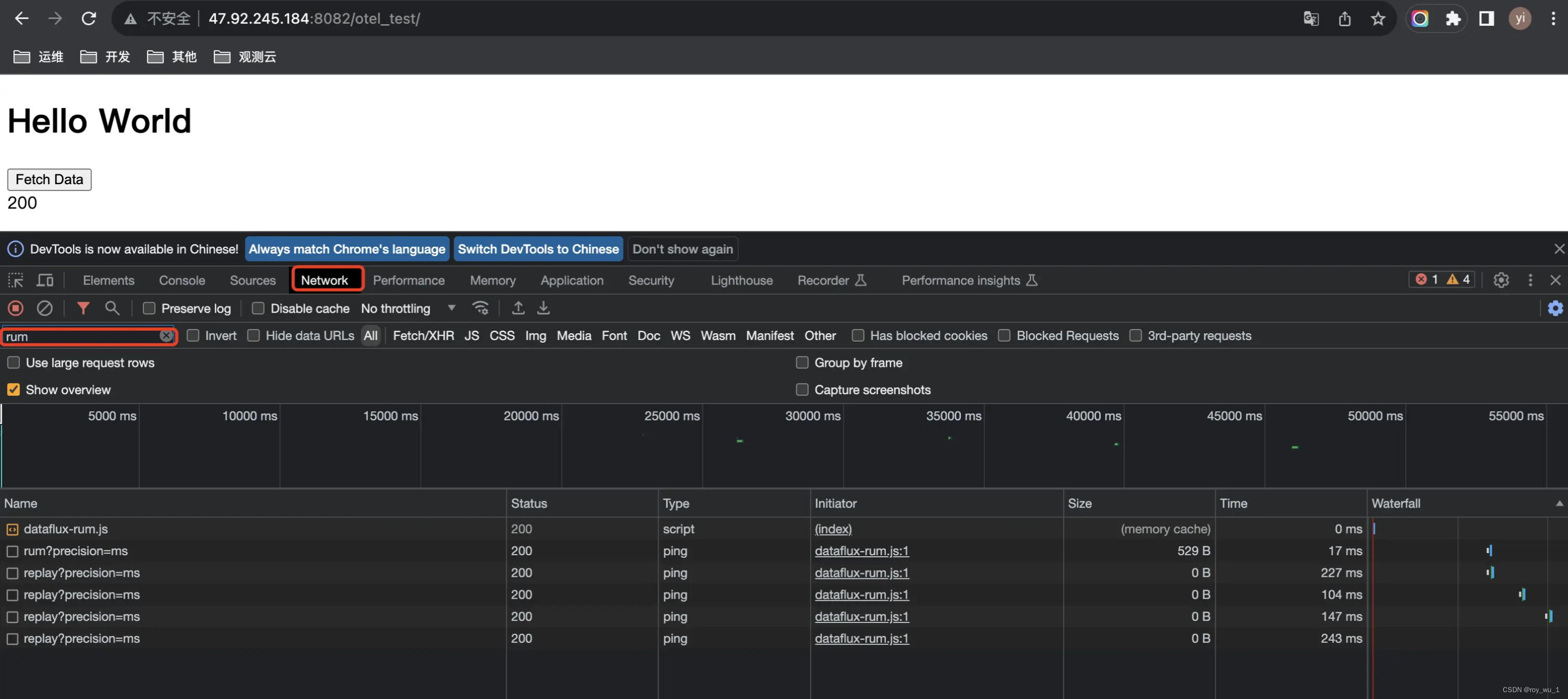Open DevTools three-dot customize menu
1568x699 pixels.
tap(1530, 280)
